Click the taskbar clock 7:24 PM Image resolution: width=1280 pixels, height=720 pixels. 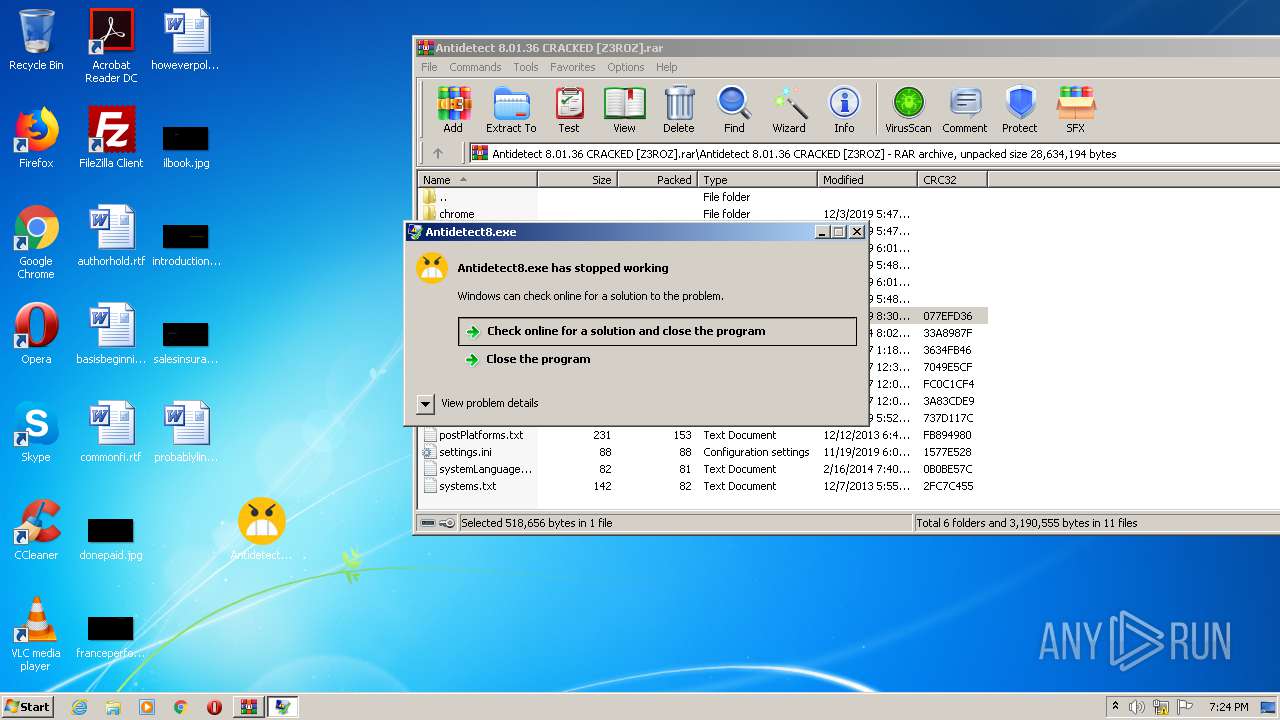click(1228, 707)
